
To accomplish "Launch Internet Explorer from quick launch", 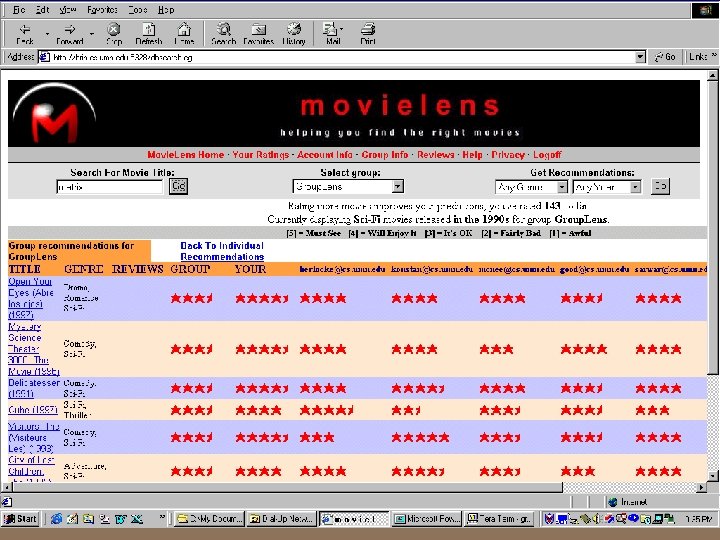I will pos(56,519).
